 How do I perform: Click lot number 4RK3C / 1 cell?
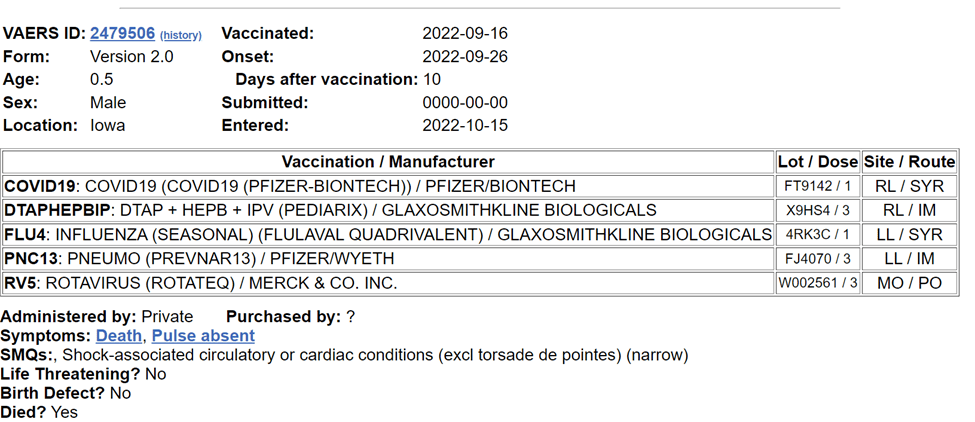click(x=818, y=235)
